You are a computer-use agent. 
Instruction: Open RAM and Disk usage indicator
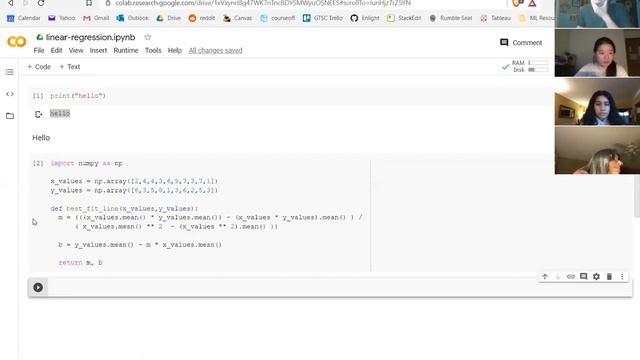click(x=526, y=67)
